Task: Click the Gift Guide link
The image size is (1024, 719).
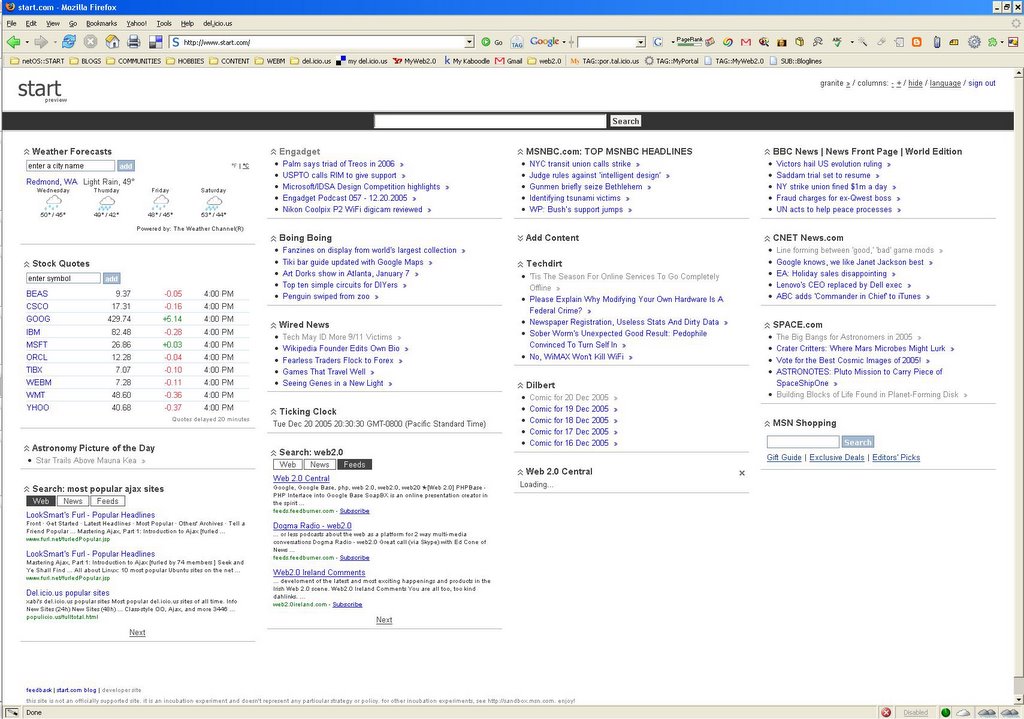Action: pos(784,458)
